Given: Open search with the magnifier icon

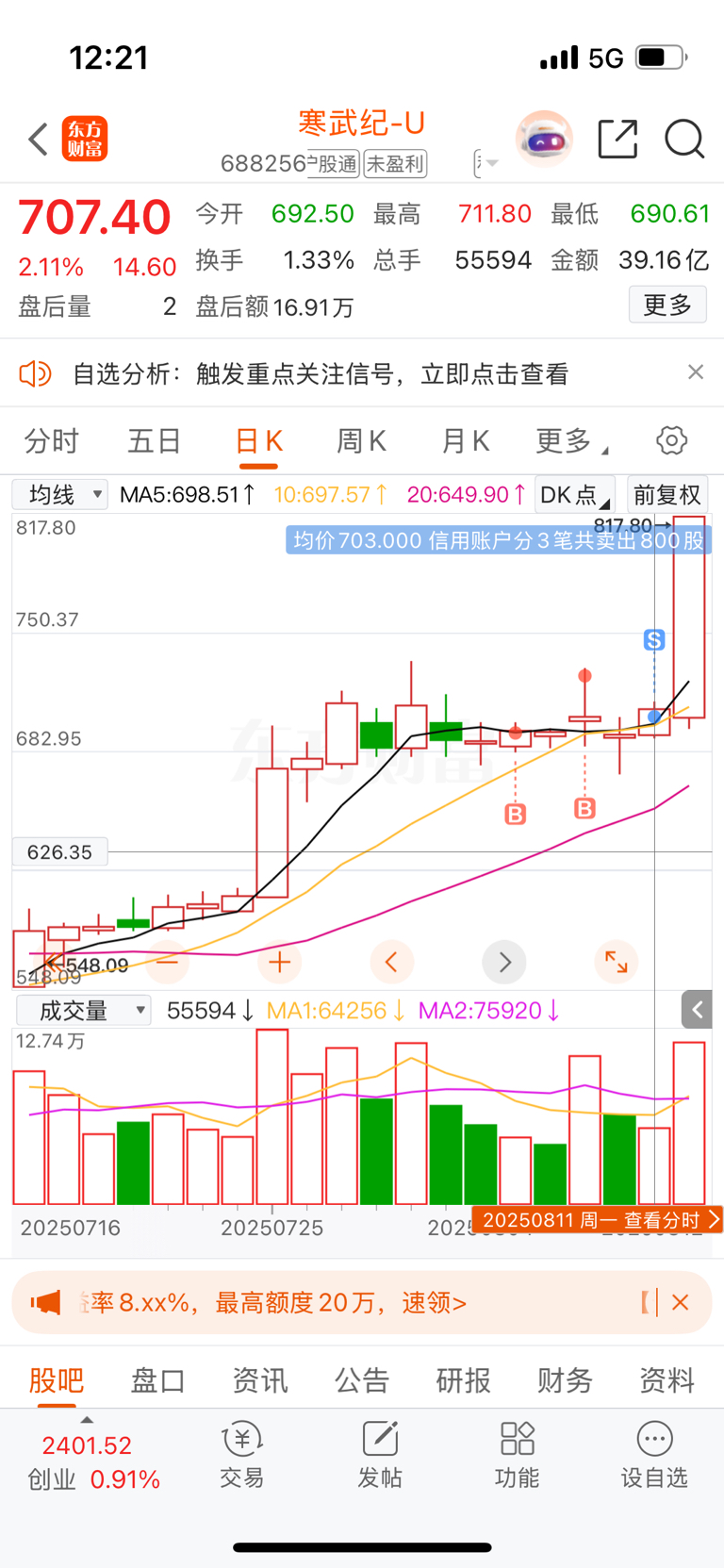Looking at the screenshot, I should (684, 139).
